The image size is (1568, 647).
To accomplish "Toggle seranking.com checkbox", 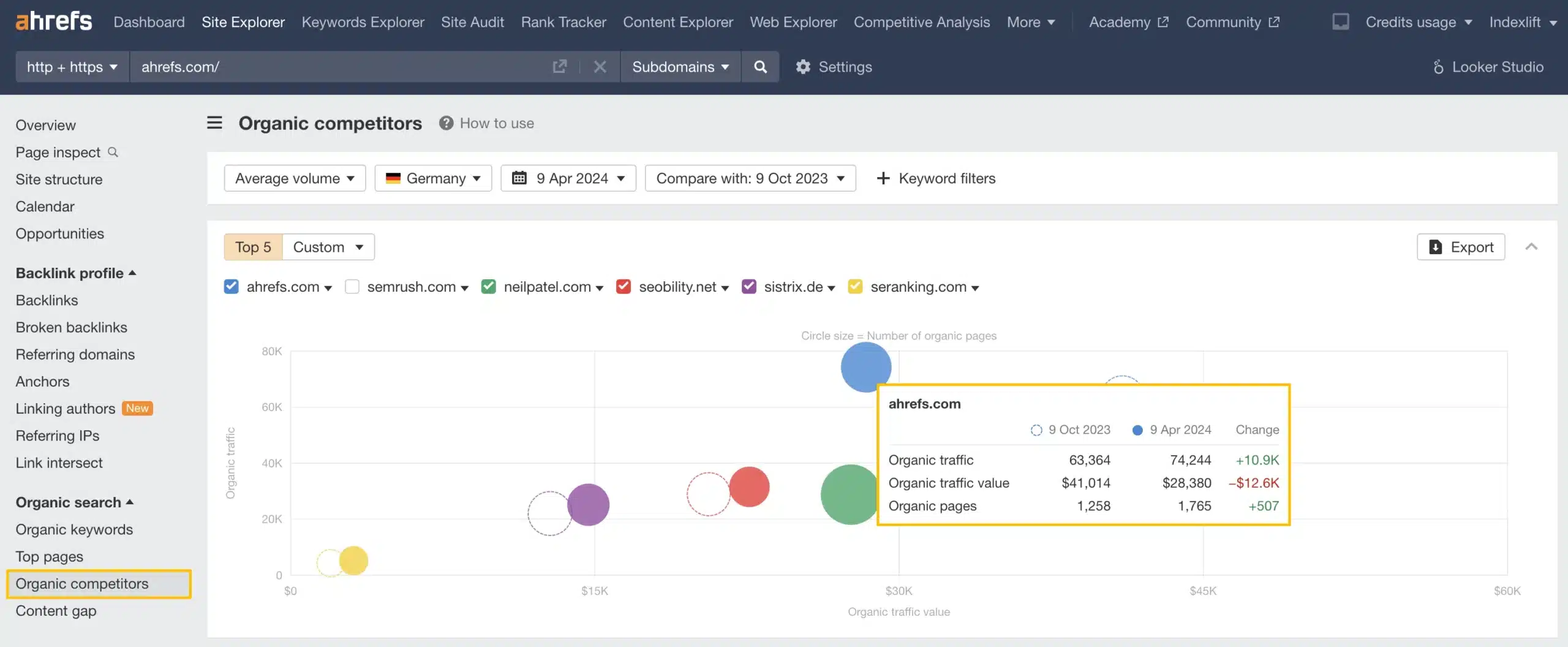I will [855, 286].
